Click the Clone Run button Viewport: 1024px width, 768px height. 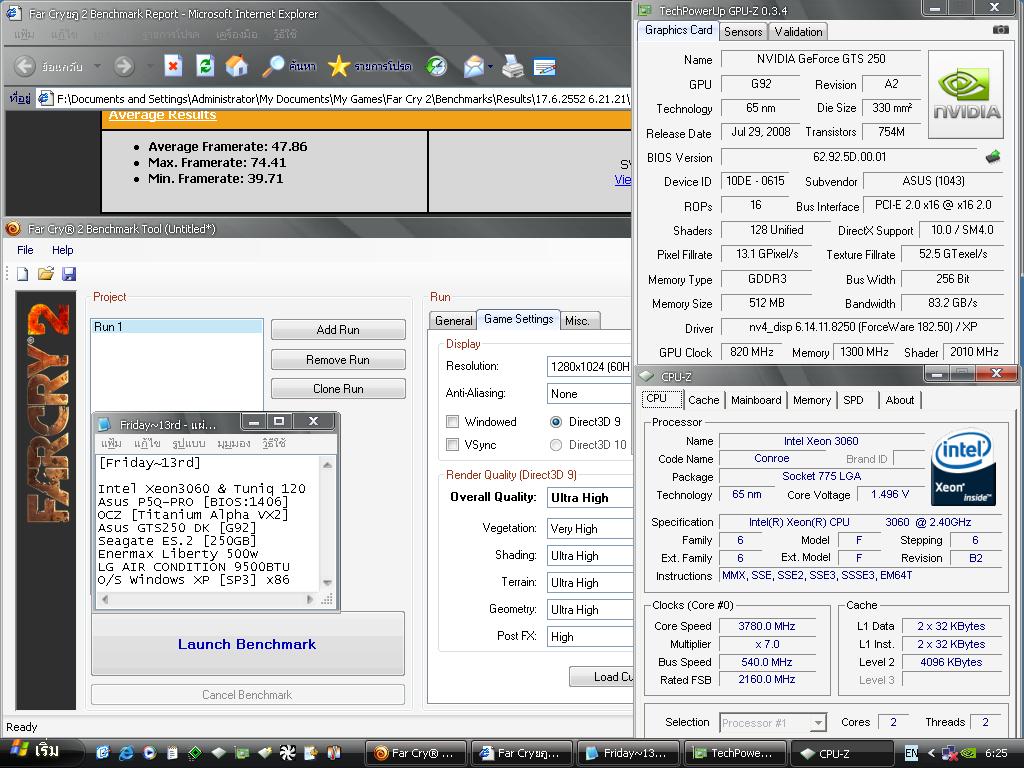tap(338, 389)
